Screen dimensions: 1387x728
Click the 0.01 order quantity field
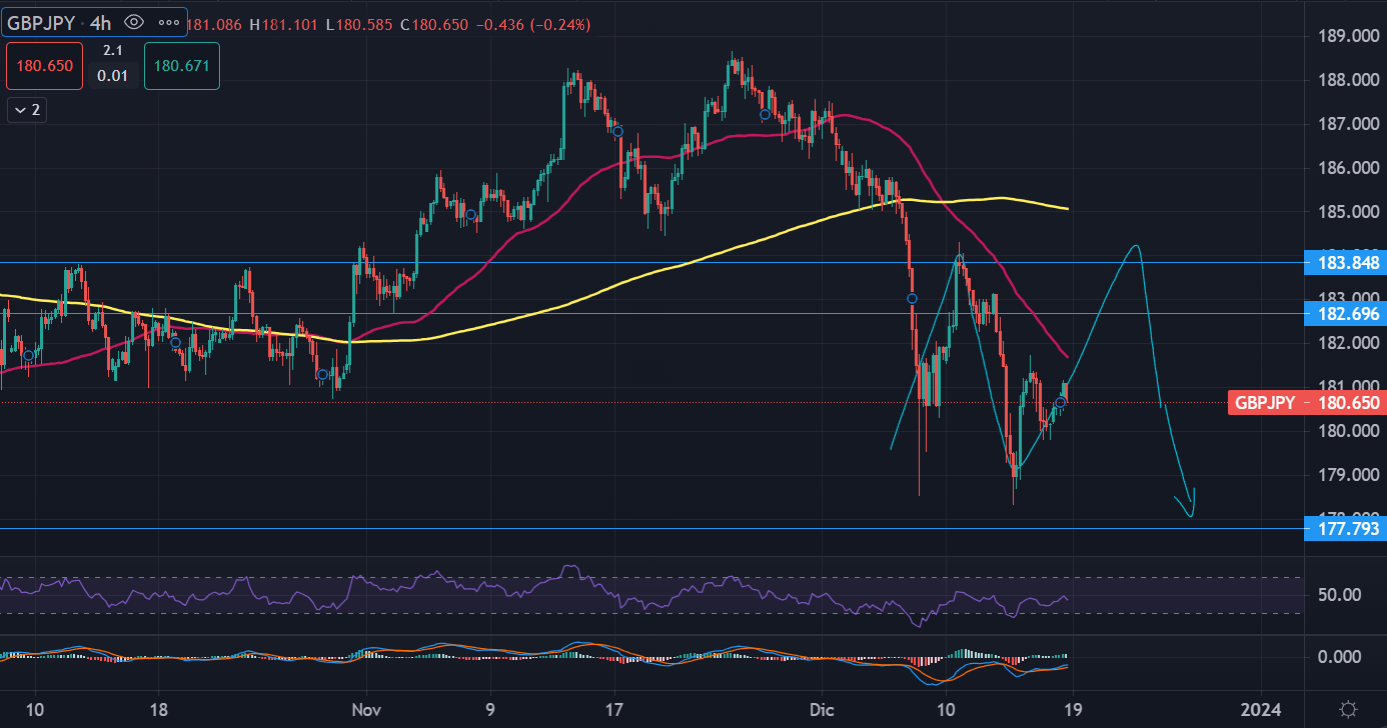[112, 75]
